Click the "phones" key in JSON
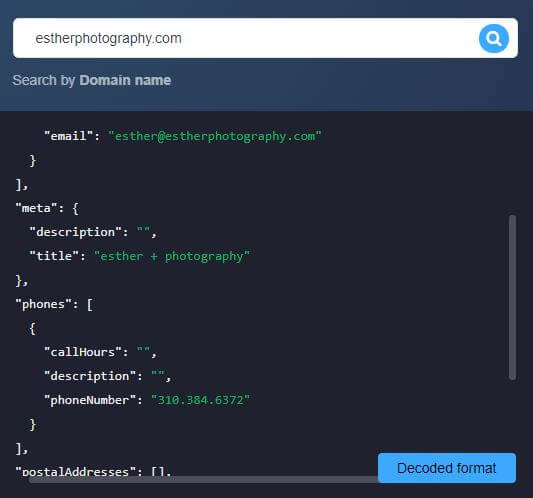 (x=43, y=304)
